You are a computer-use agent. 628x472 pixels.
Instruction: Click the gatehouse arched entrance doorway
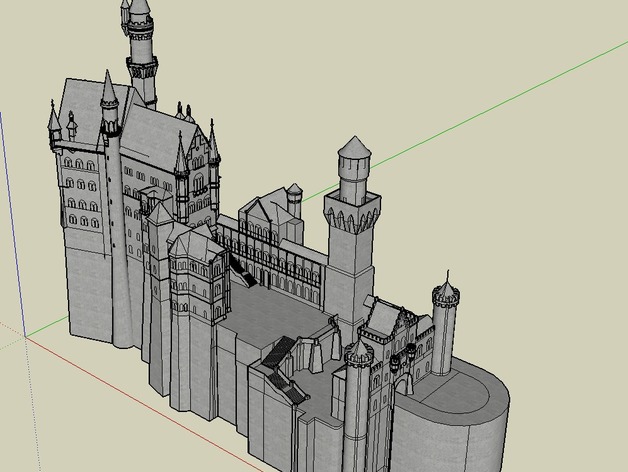[403, 385]
